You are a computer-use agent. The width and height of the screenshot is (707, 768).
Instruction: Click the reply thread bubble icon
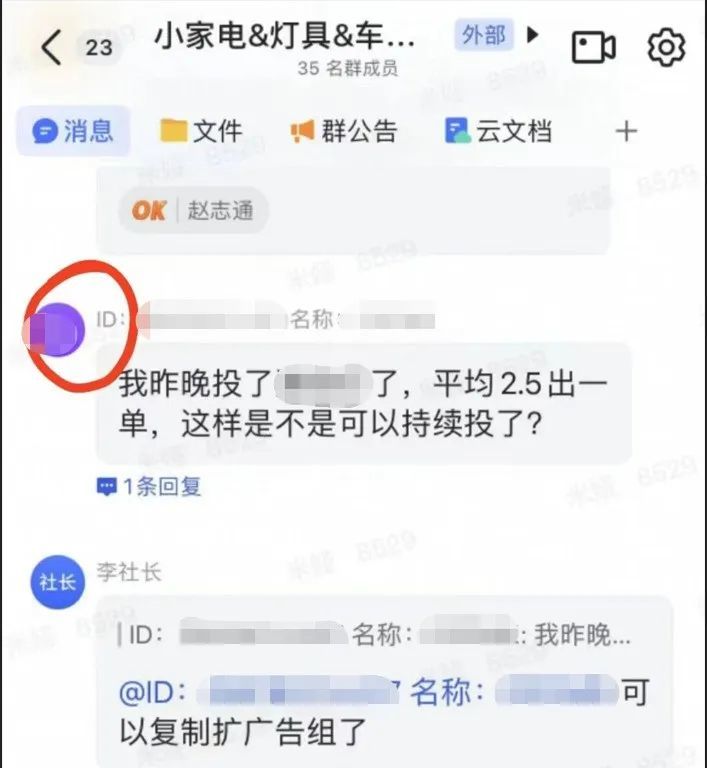107,487
